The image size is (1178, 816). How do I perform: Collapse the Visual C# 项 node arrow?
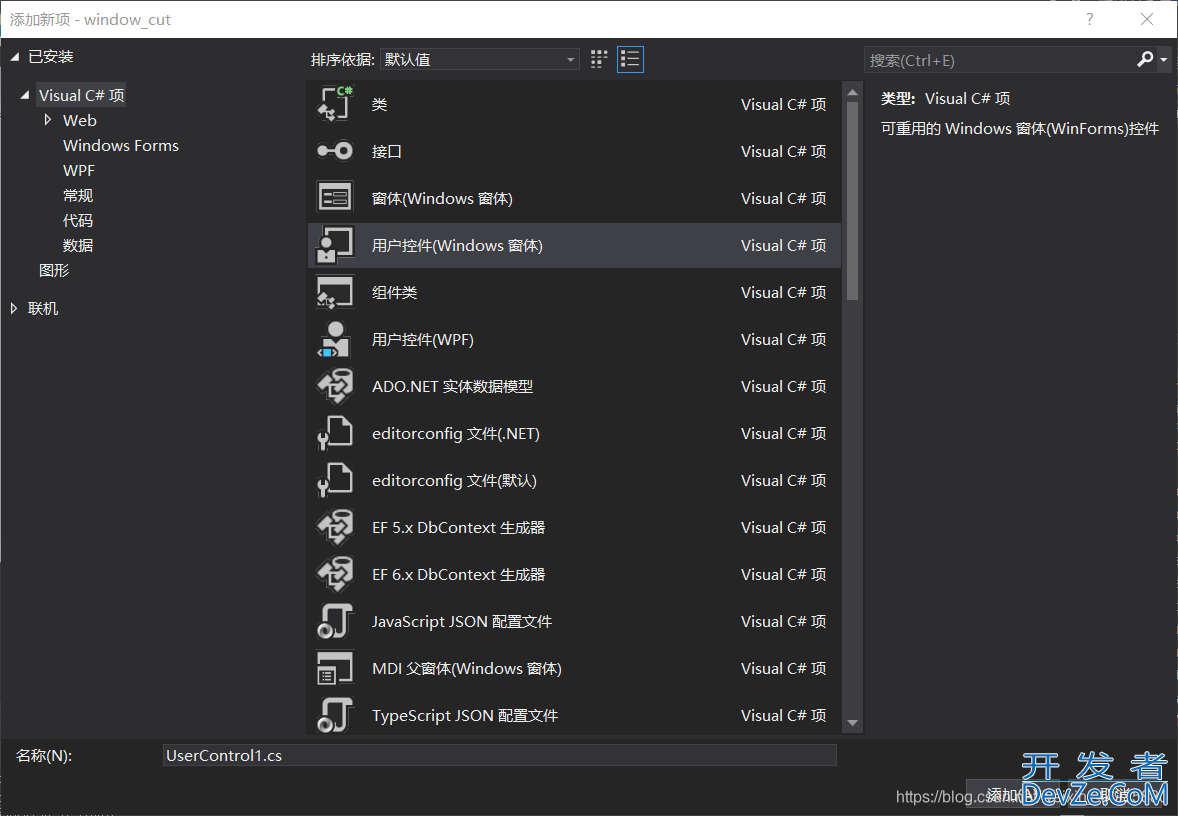[x=25, y=95]
